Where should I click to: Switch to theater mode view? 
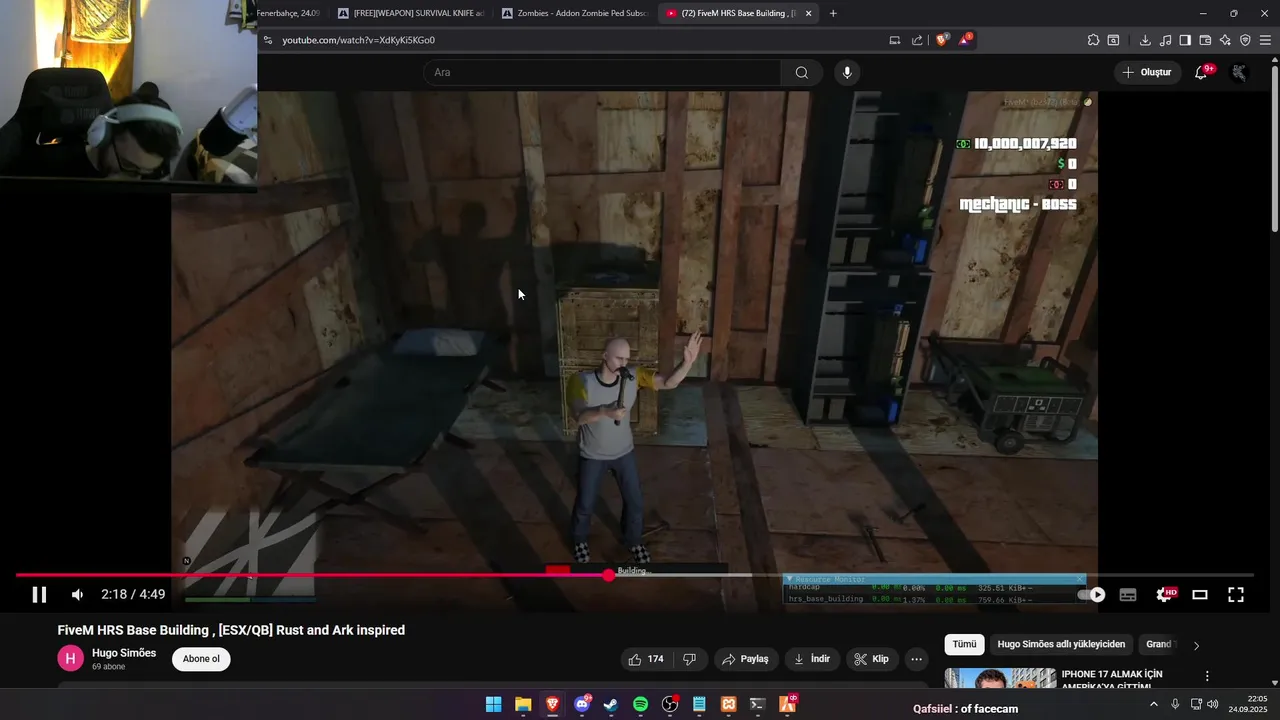click(1200, 595)
